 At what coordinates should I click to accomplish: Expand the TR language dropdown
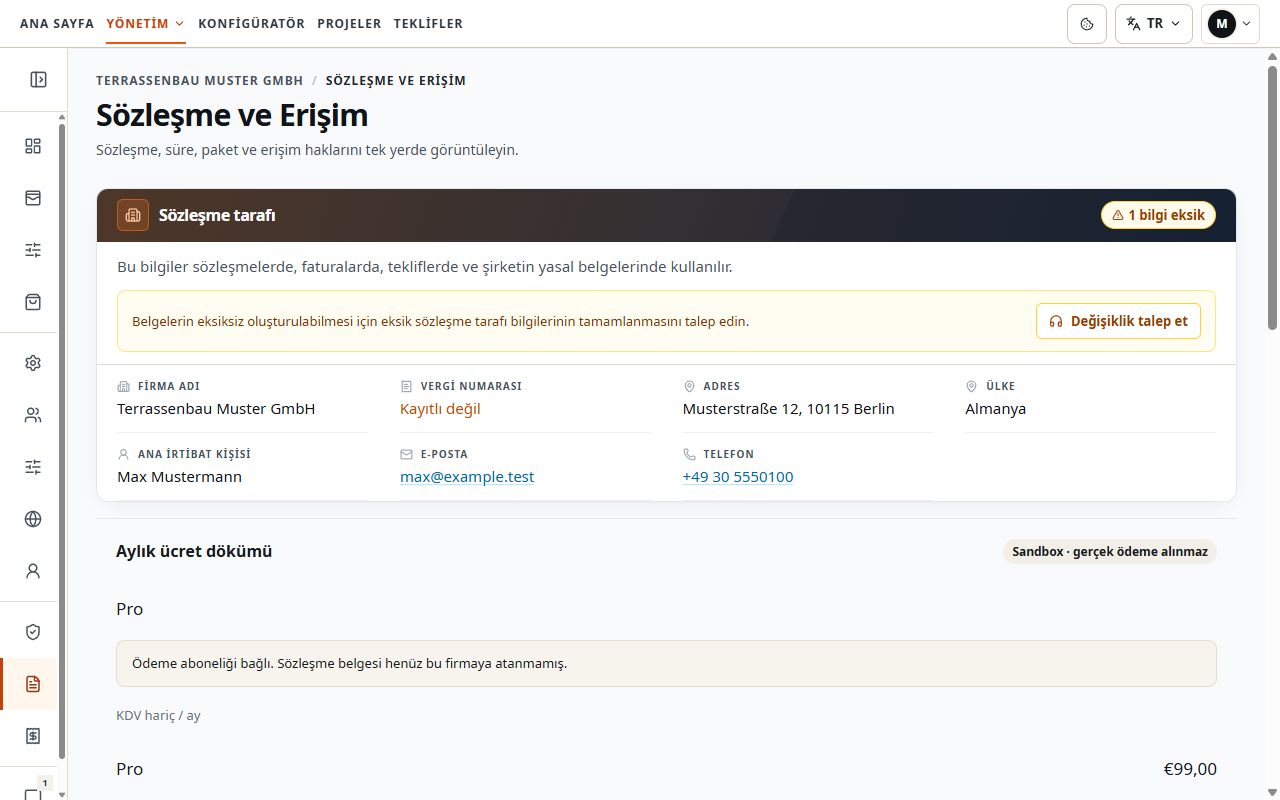(1154, 24)
